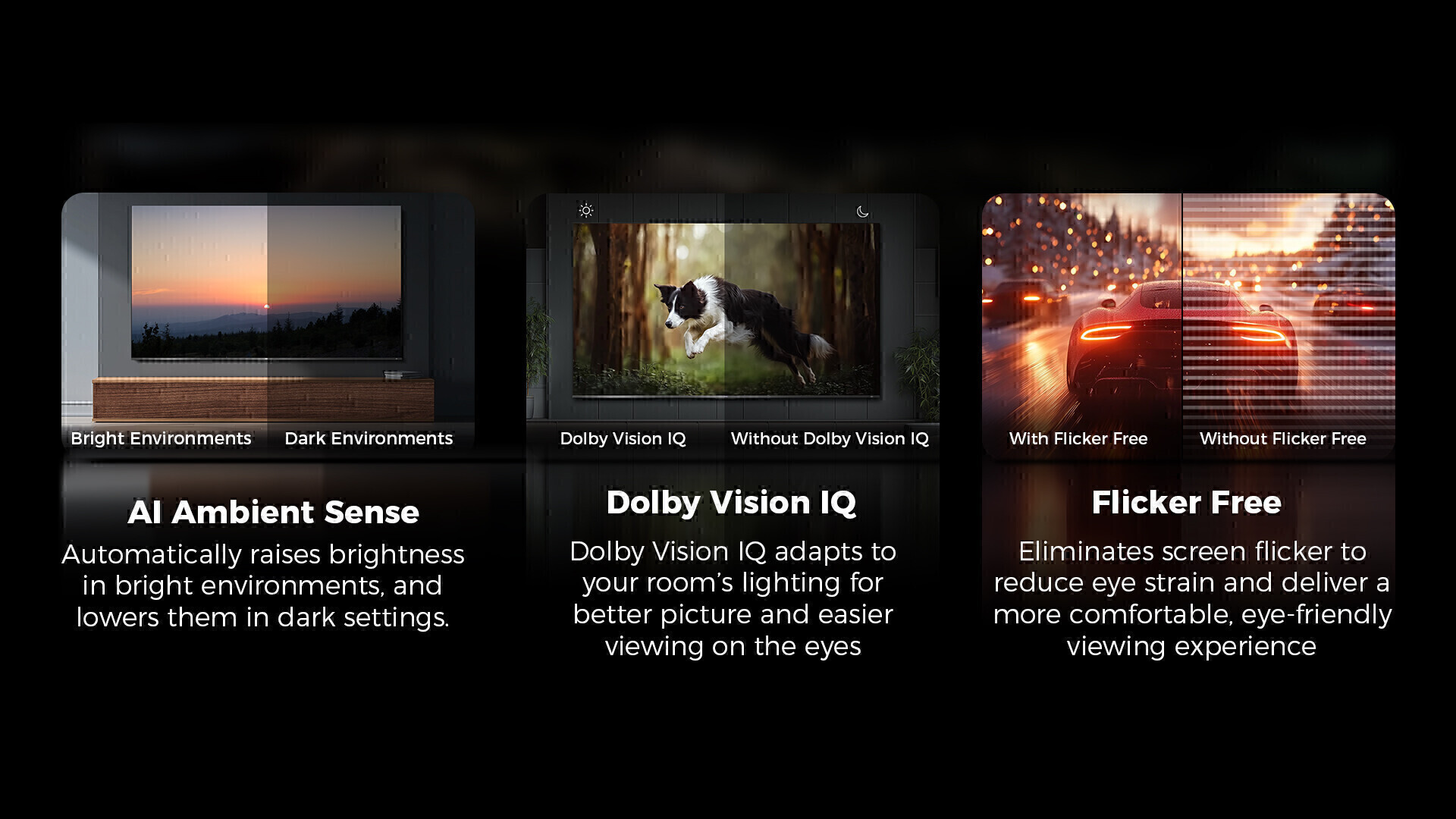Click the Dolby Vision IQ caption under dog

(623, 438)
